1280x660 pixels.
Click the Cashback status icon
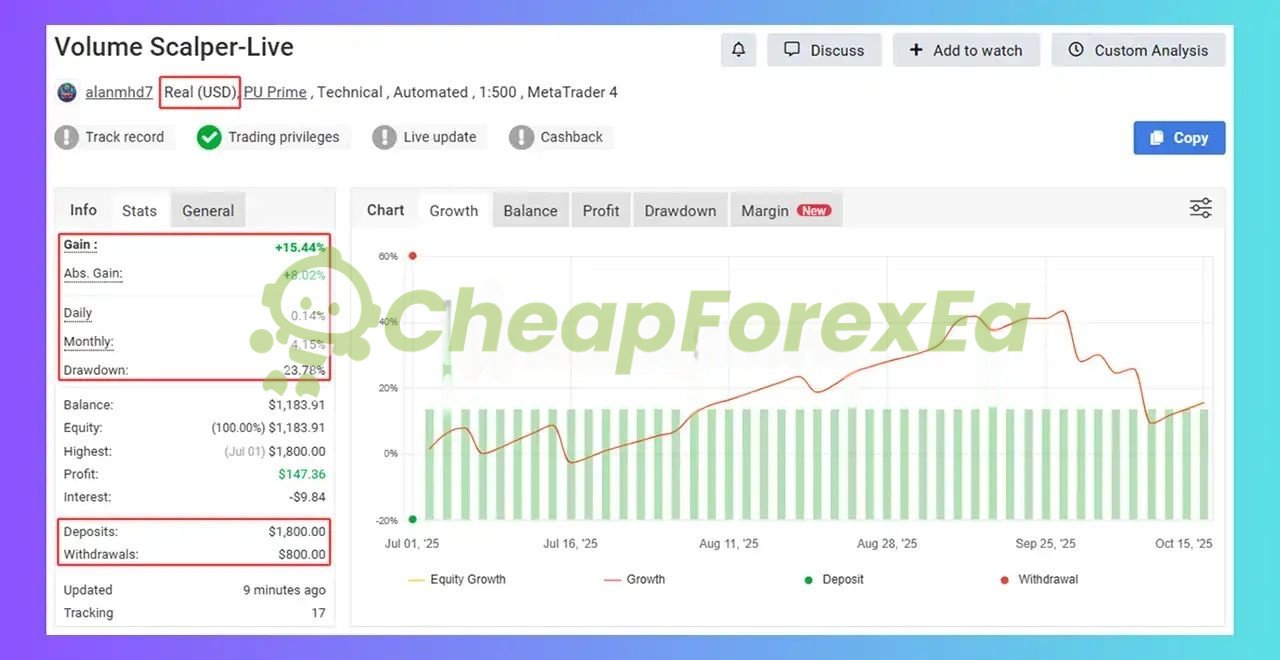521,137
